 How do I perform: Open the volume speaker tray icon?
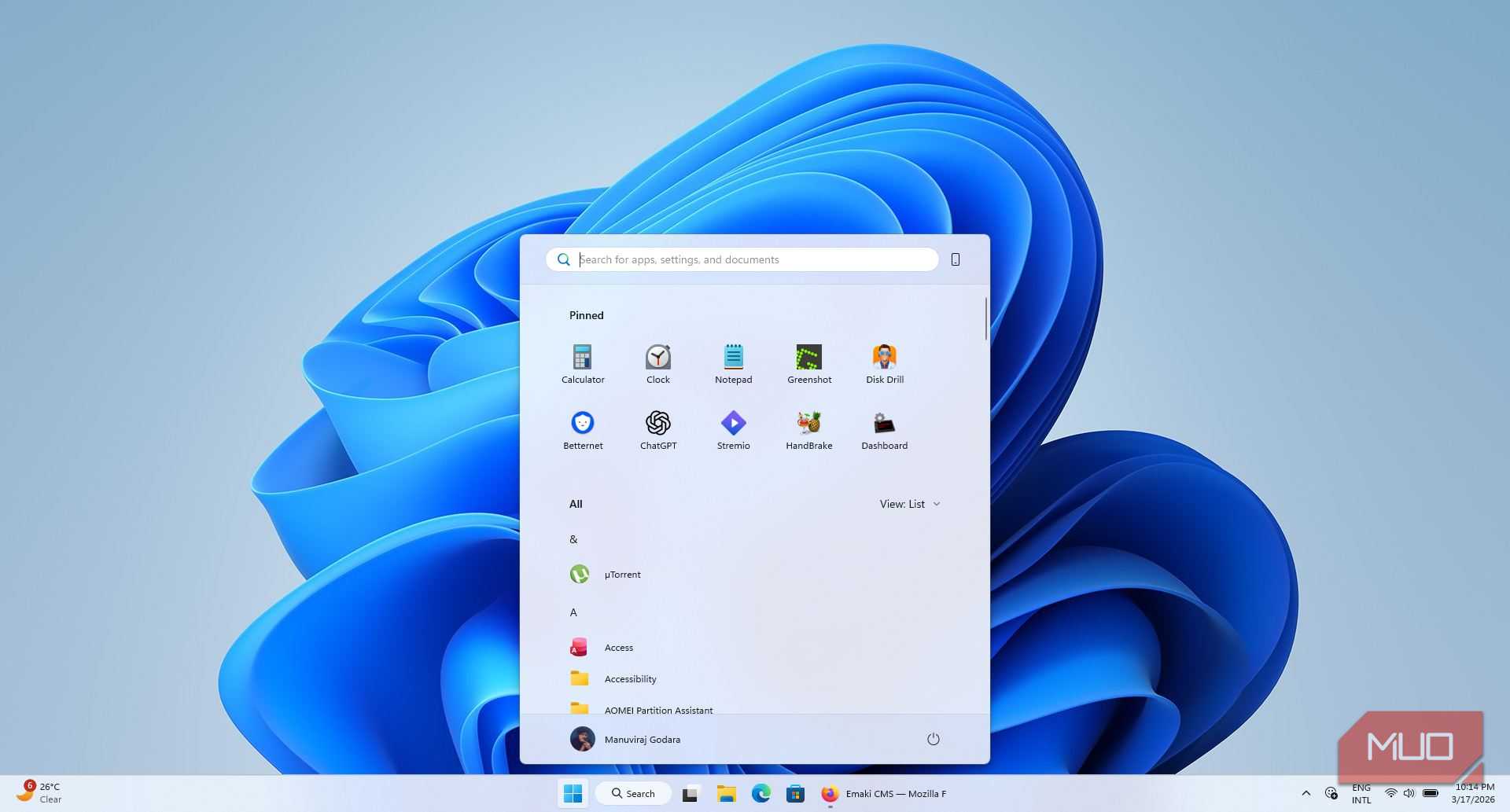(1409, 793)
